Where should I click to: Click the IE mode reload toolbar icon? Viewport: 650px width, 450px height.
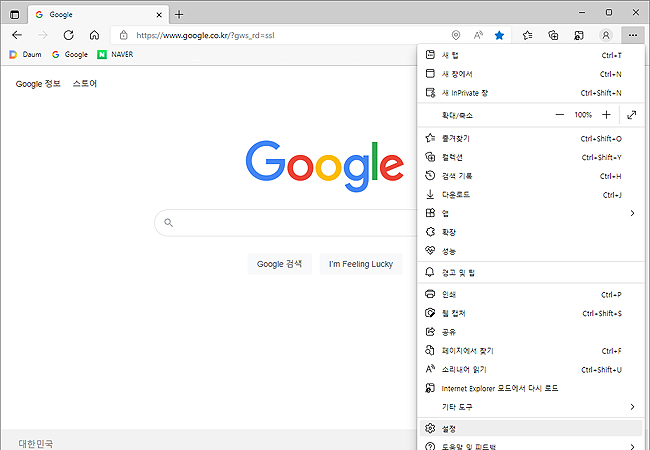[579, 35]
